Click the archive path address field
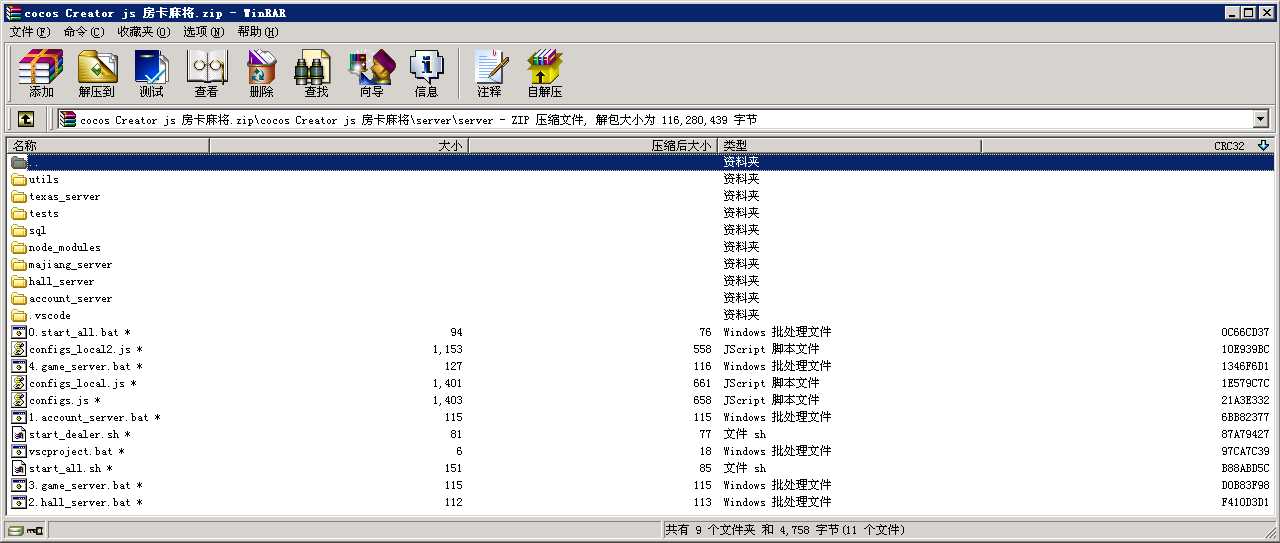Screen dimensions: 1280x543 pos(655,120)
